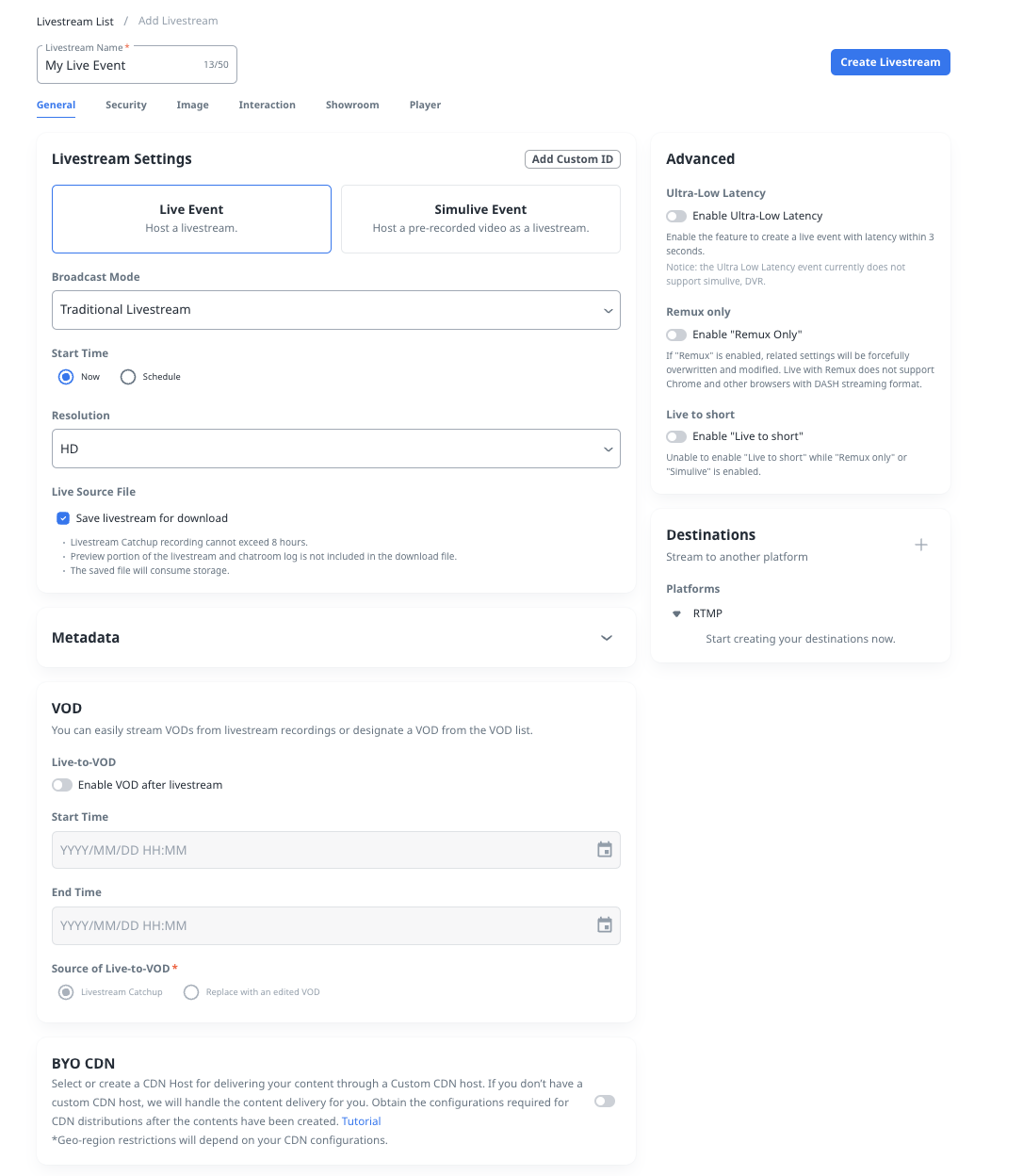
Task: Click the plus icon to add destination
Action: 920,545
